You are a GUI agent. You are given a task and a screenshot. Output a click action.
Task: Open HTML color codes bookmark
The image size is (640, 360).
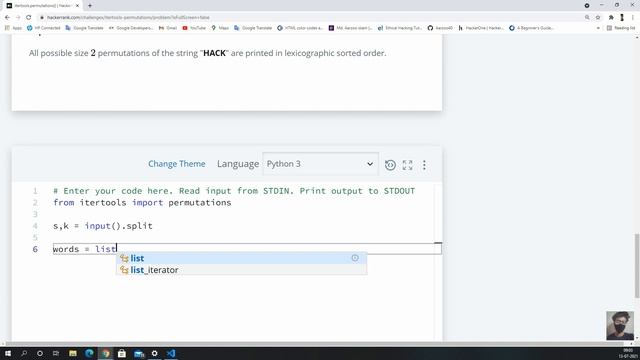click(300, 28)
